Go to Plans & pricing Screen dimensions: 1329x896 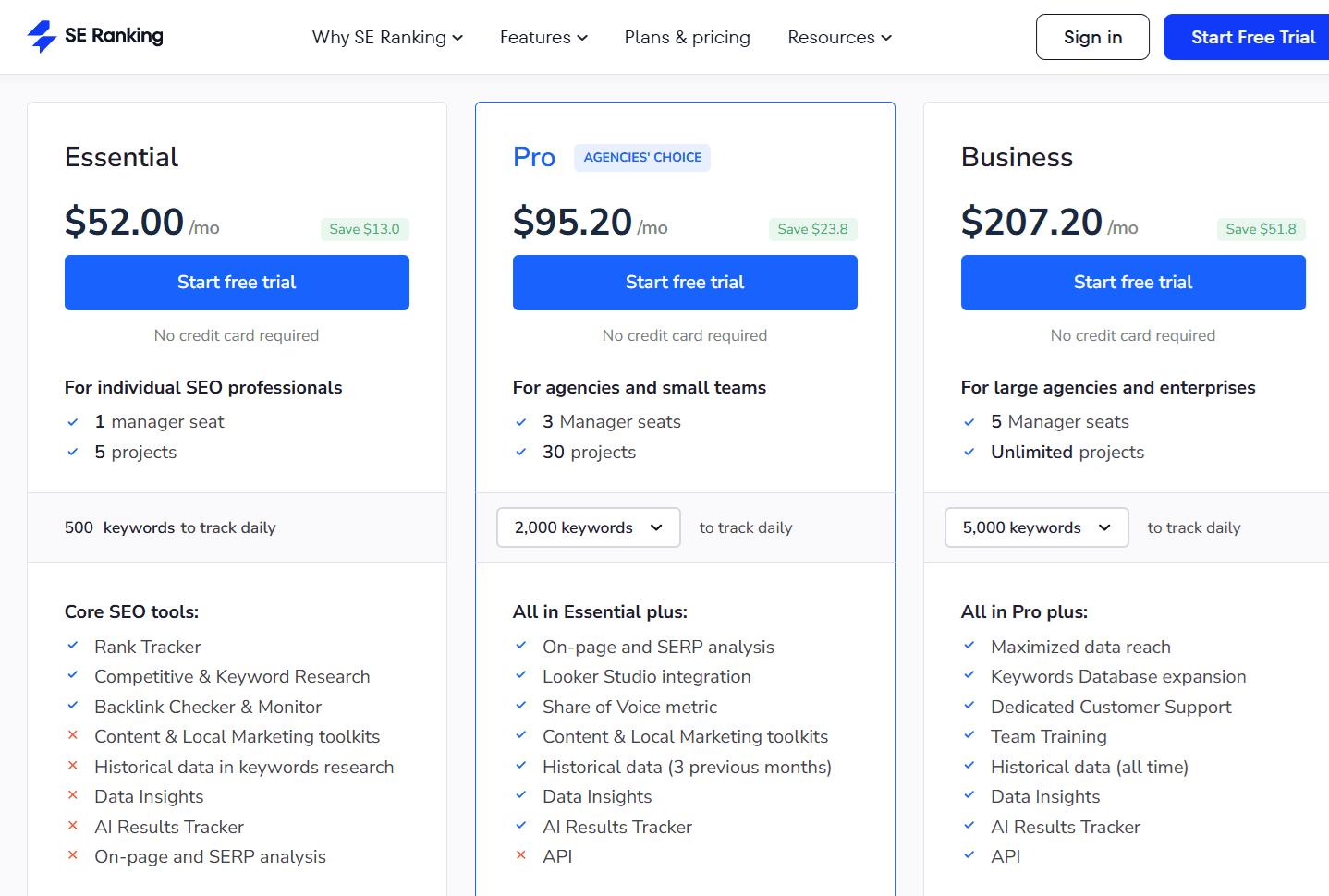tap(687, 37)
